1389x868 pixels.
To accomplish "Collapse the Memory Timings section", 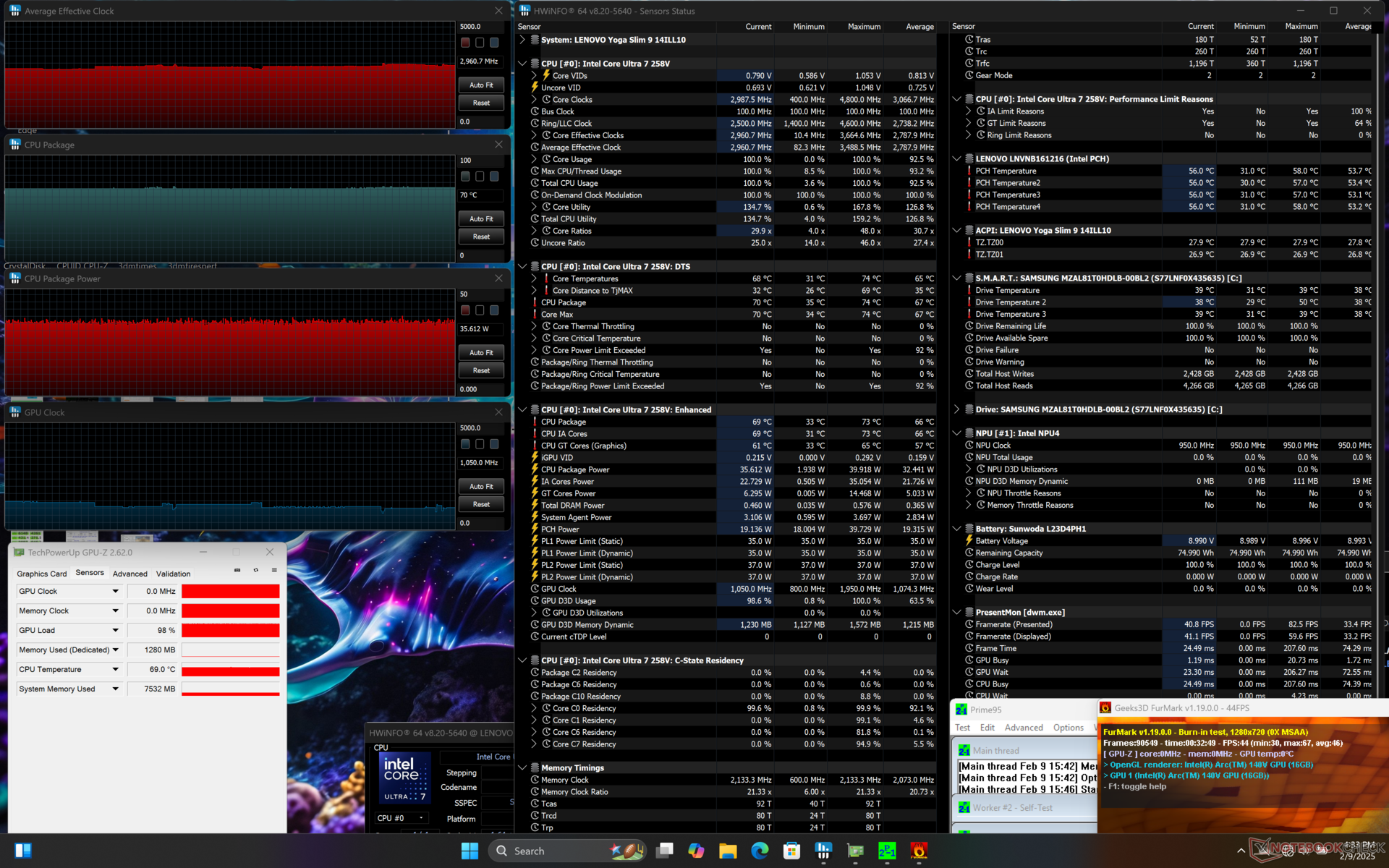I will point(522,768).
